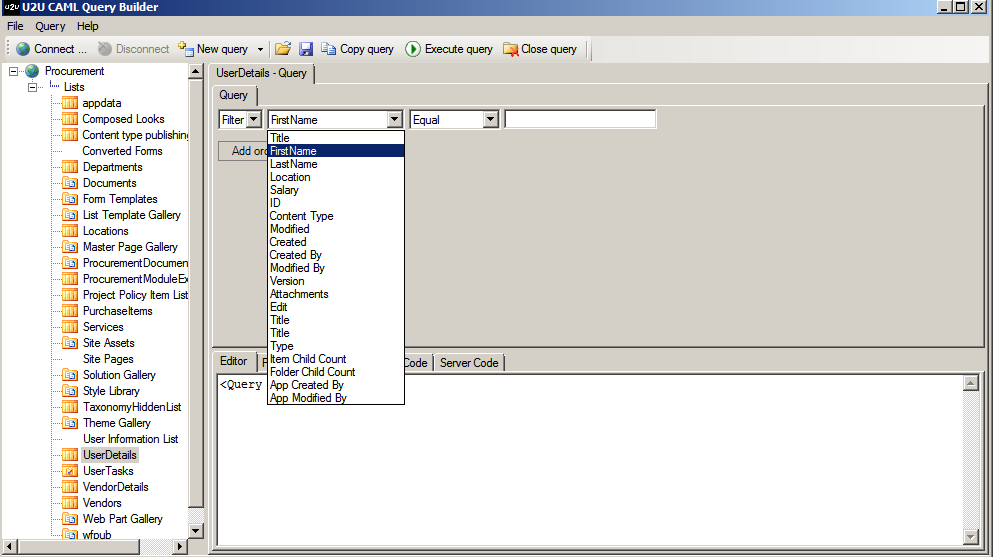Select Modified By in the field list

tap(336, 268)
